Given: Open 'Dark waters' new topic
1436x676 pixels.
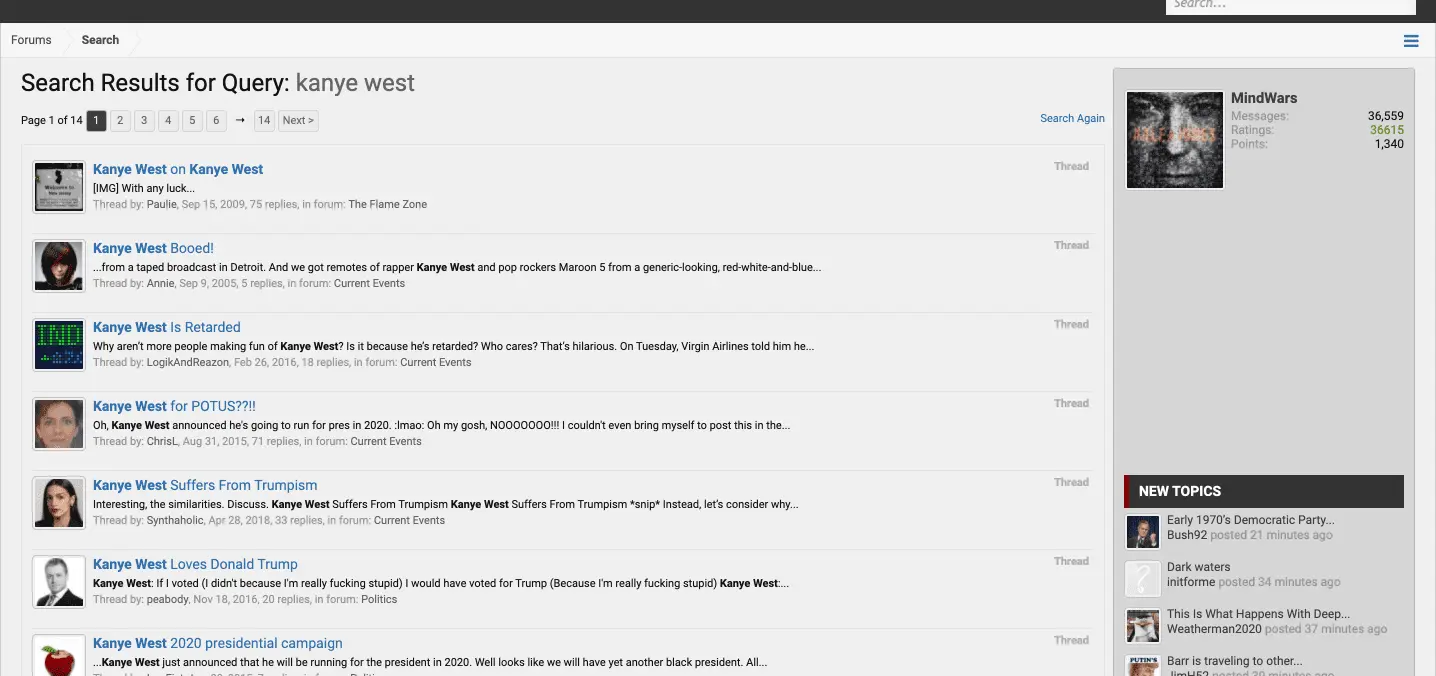Looking at the screenshot, I should (1198, 567).
